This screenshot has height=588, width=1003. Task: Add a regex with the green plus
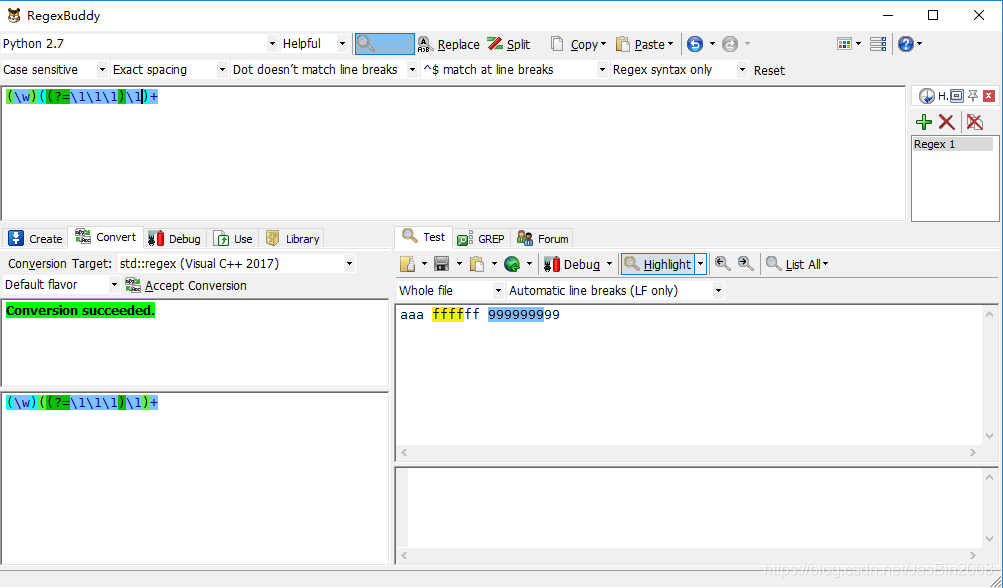click(x=924, y=122)
